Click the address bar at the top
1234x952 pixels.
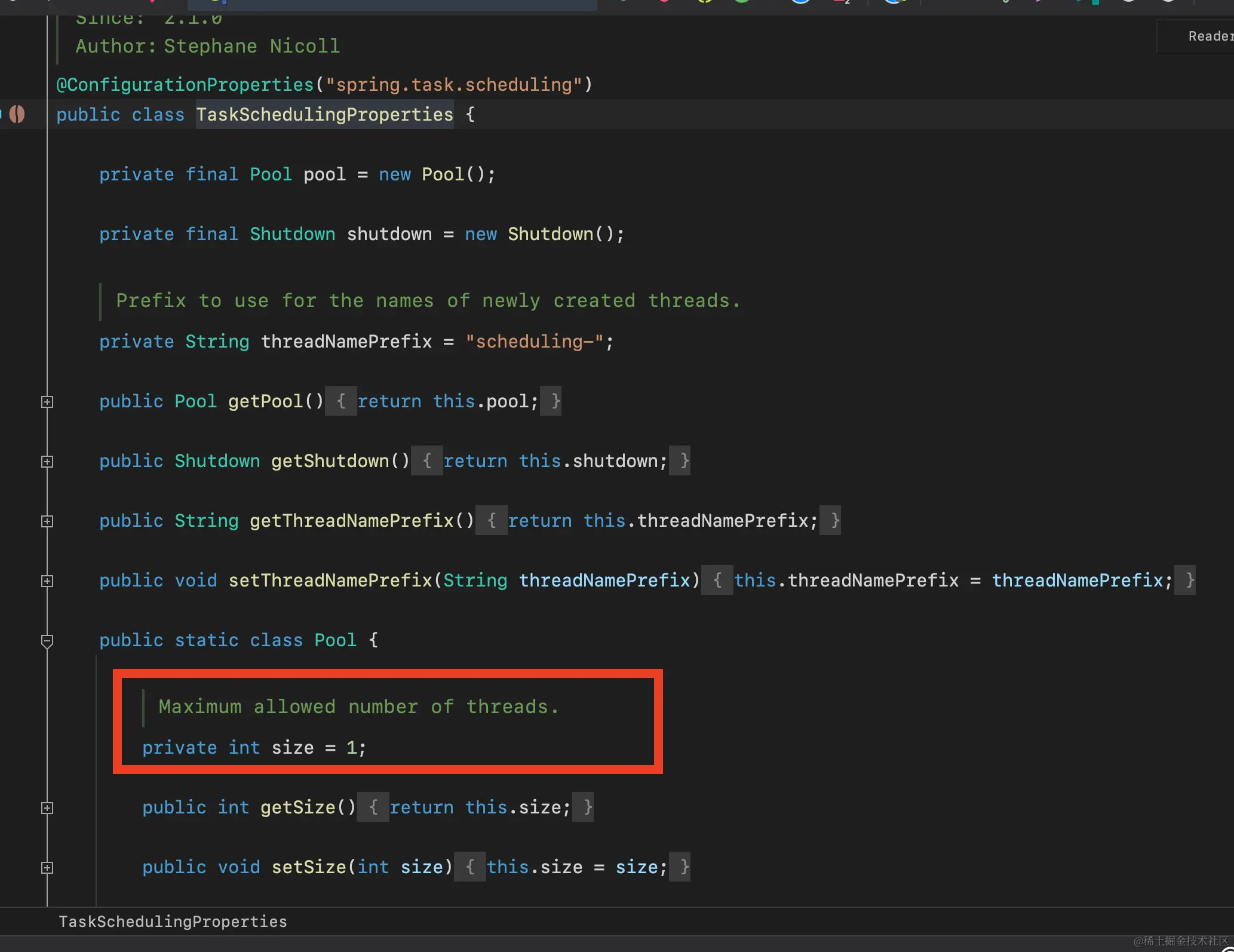tap(391, 4)
